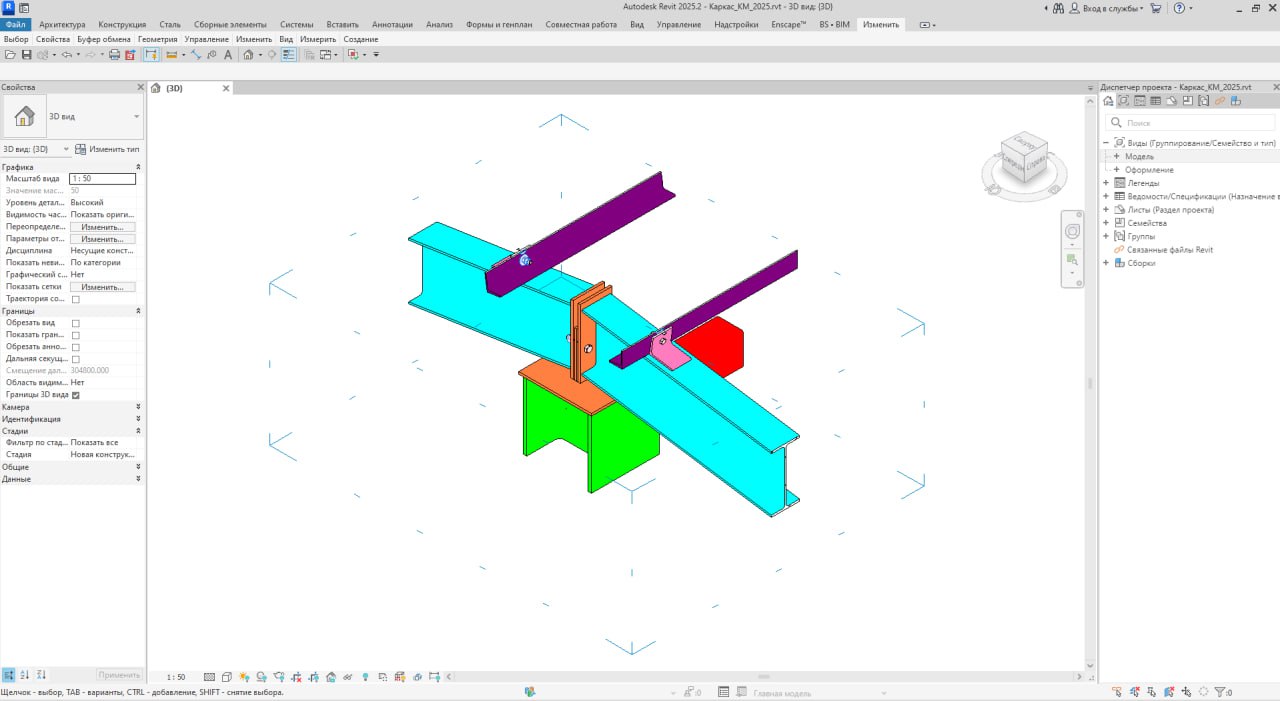Open Sheets icon in Project Browser toolbar
The image size is (1280, 701).
pos(1171,100)
